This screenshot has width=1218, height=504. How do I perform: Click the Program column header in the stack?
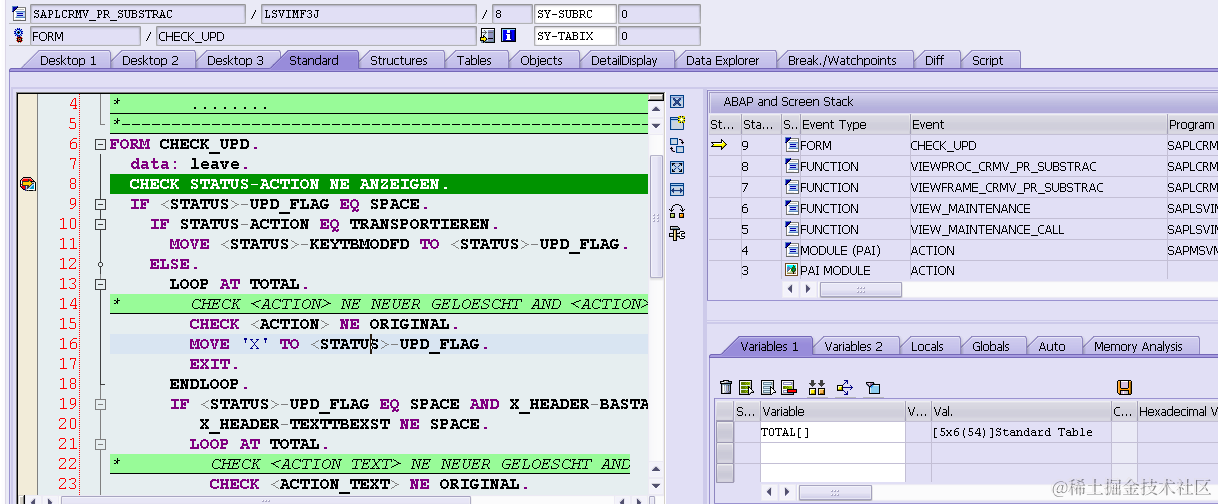(1191, 125)
